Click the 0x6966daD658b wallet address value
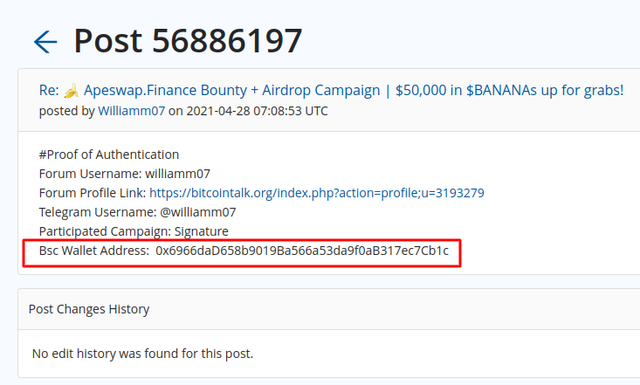Viewport: 640px width, 385px height. 302,251
